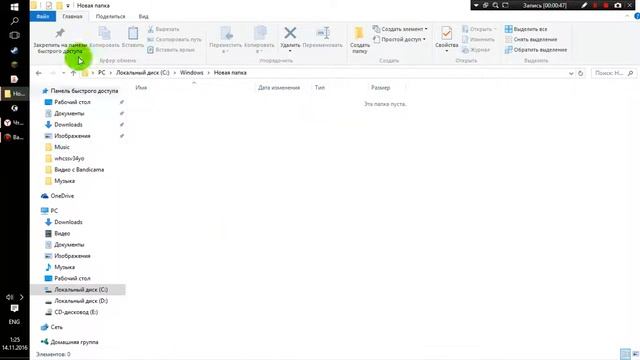
Task: Select the whcssv34yo folder
Action: [x=69, y=158]
